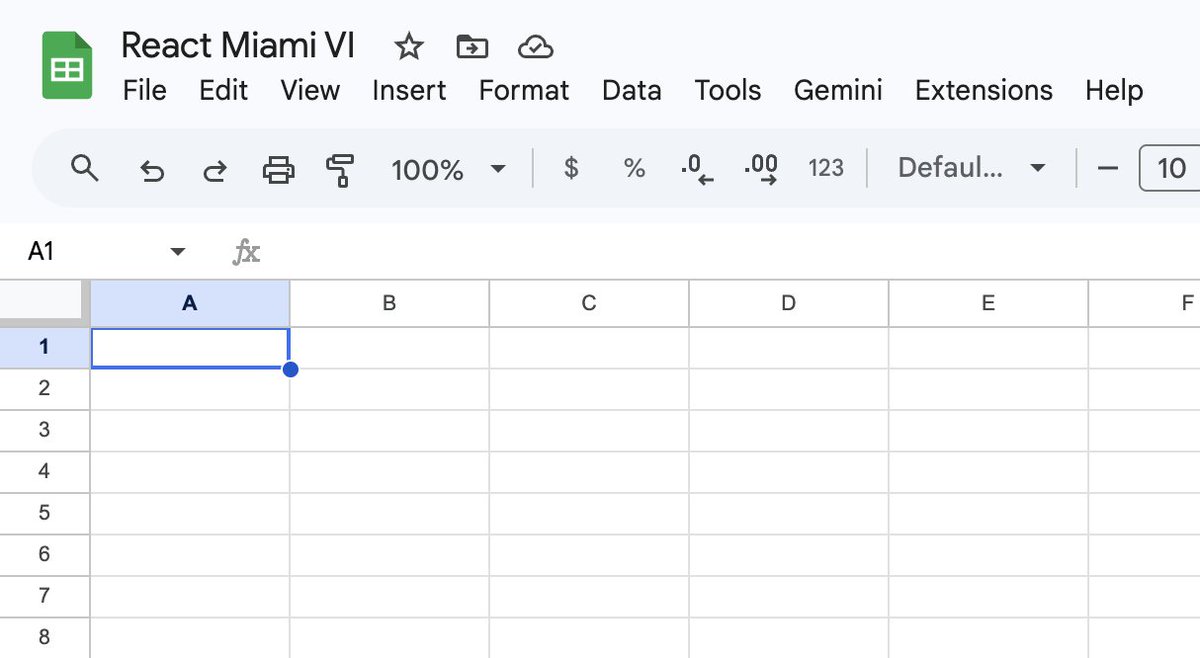Open the Gemini menu
The height and width of the screenshot is (658, 1200).
[x=838, y=90]
